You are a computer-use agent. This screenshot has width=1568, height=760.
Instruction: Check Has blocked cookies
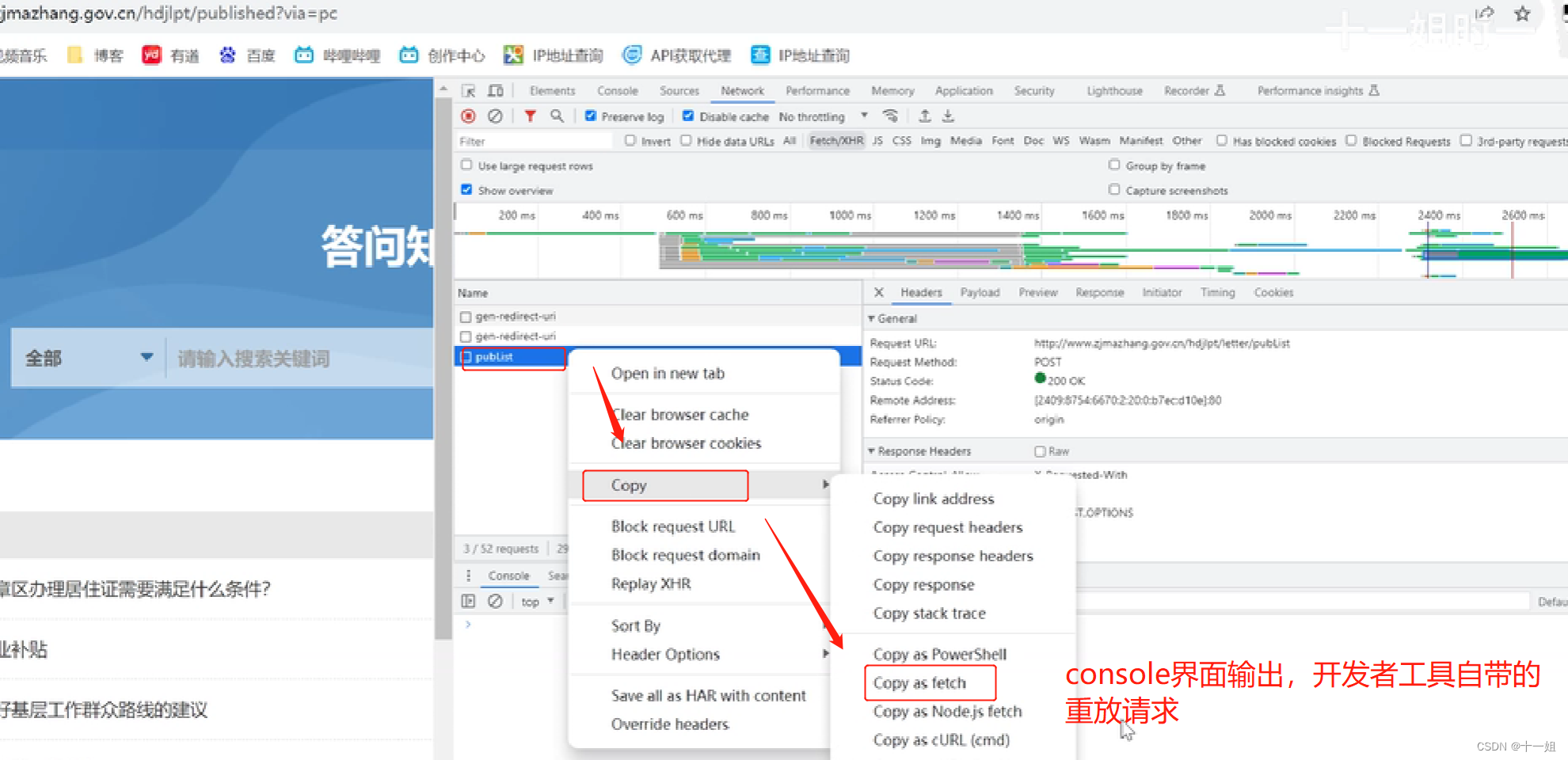click(1222, 141)
